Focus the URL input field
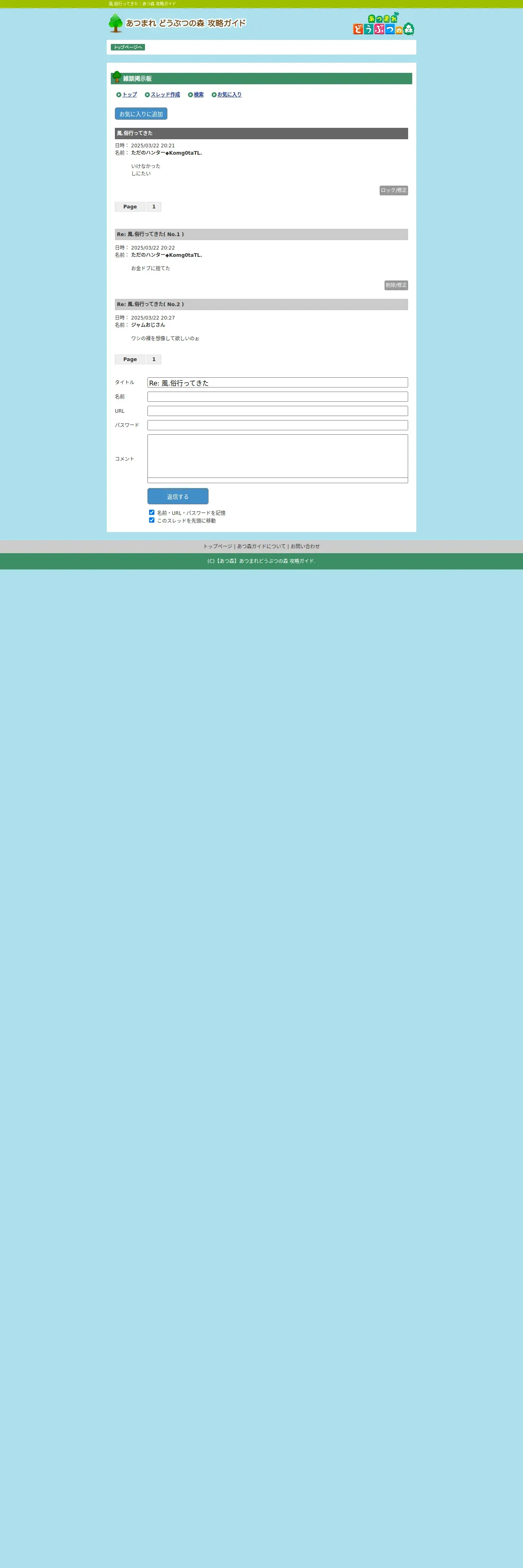Image resolution: width=523 pixels, height=1568 pixels. (278, 412)
